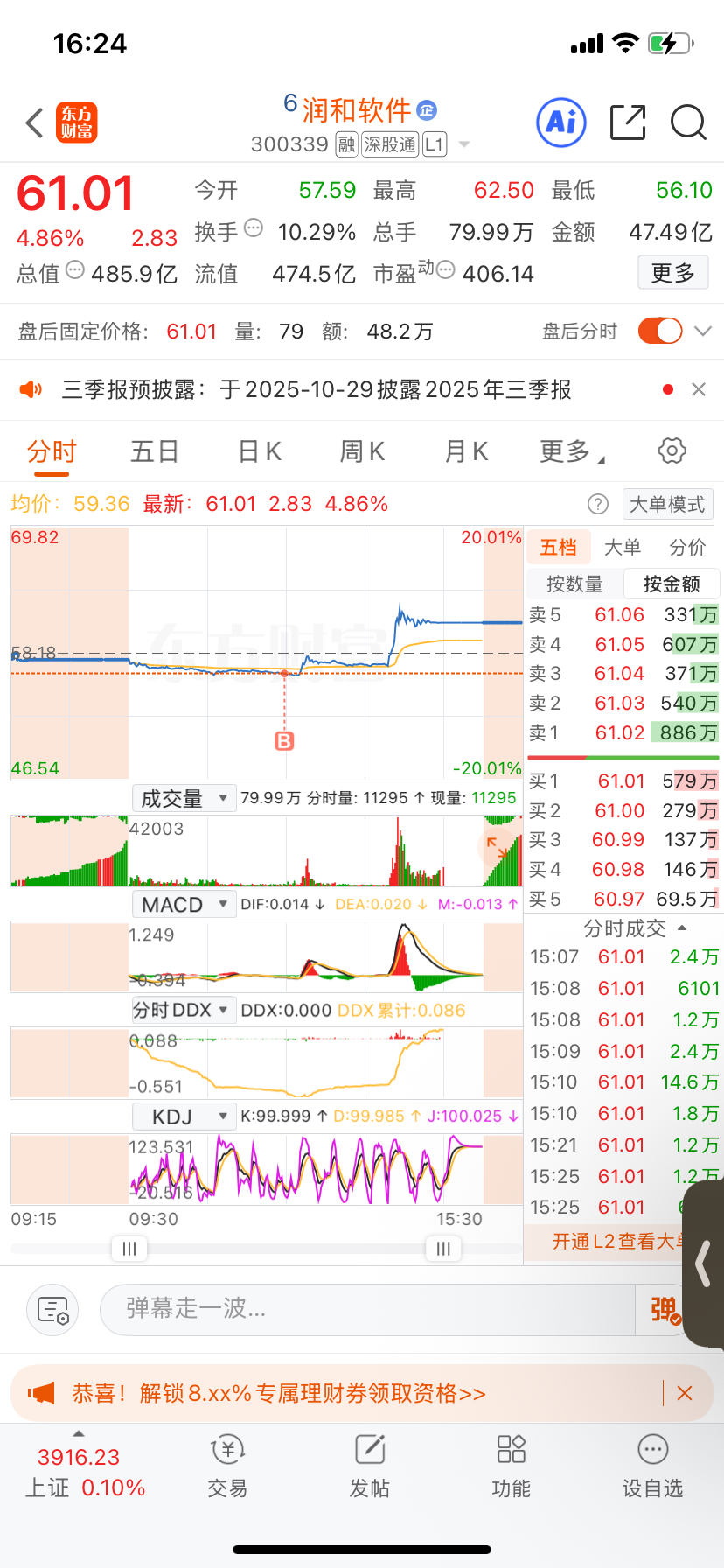Image resolution: width=724 pixels, height=1568 pixels.
Task: Tap the back arrow
Action: (35, 123)
